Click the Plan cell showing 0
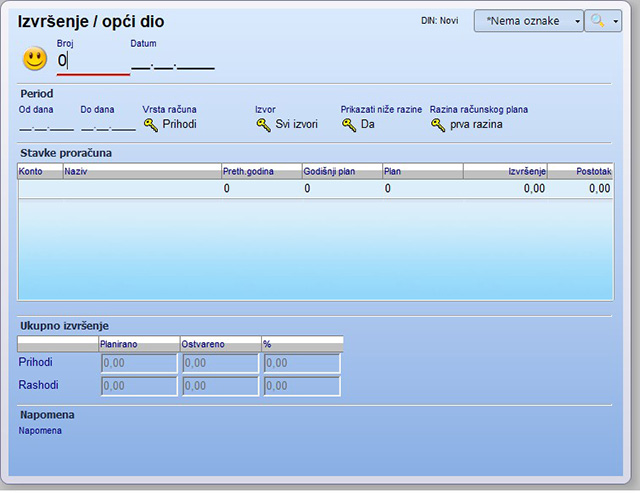Screen dimensions: 640x493 (x=423, y=189)
